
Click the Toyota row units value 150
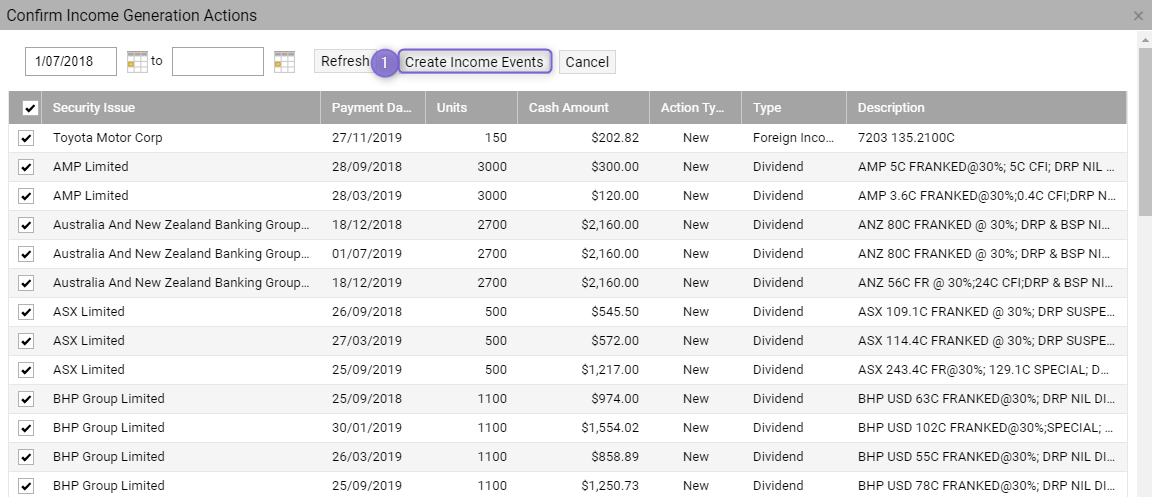(495, 137)
